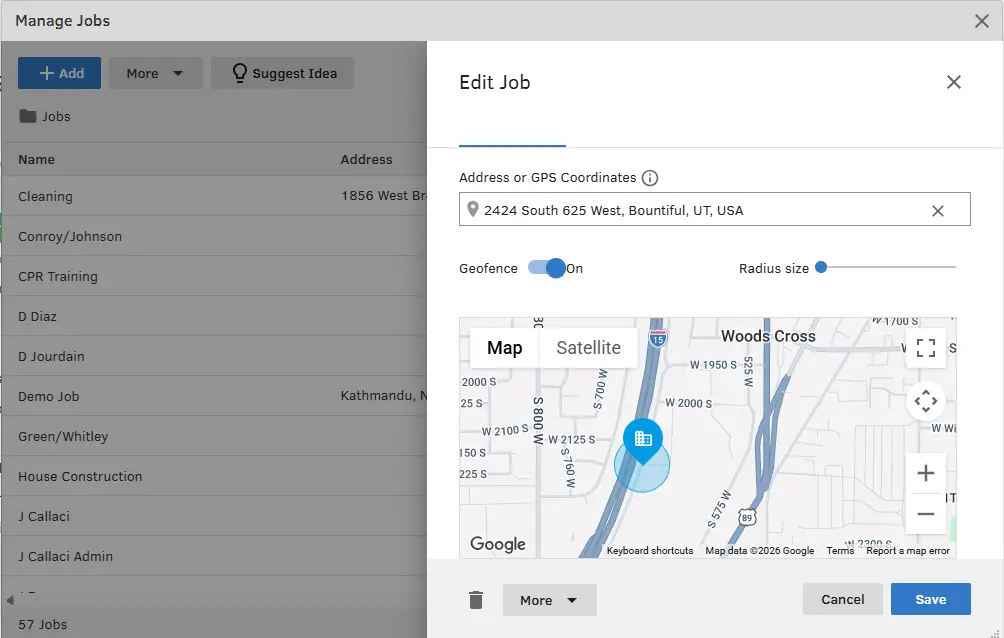Open address info tooltip icon

tap(650, 178)
